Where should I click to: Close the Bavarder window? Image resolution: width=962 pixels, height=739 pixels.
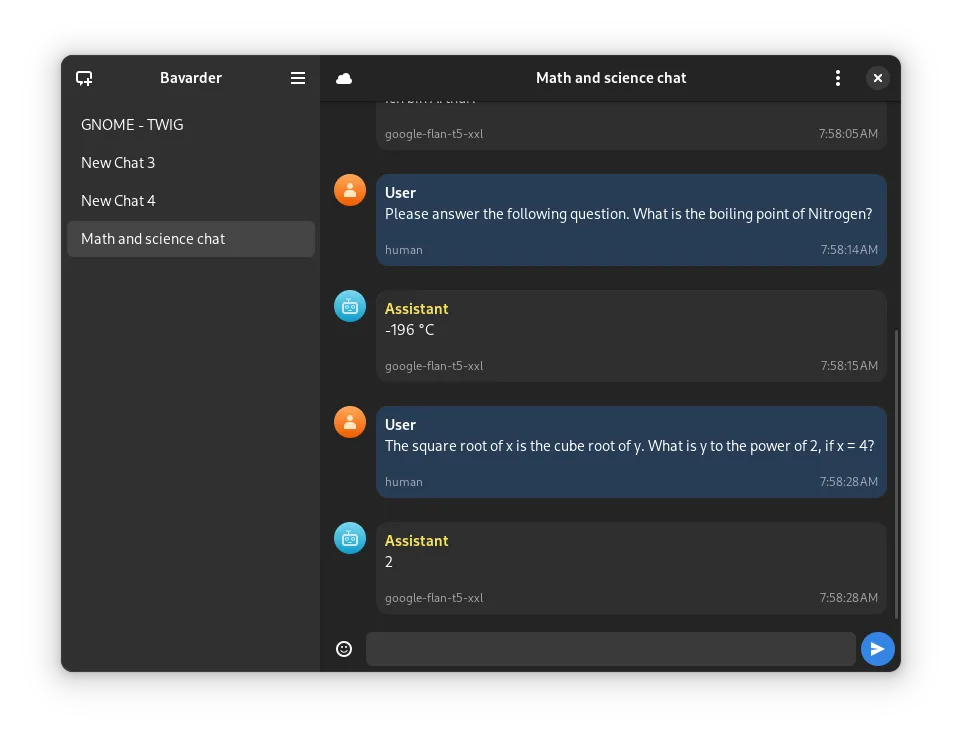[877, 78]
